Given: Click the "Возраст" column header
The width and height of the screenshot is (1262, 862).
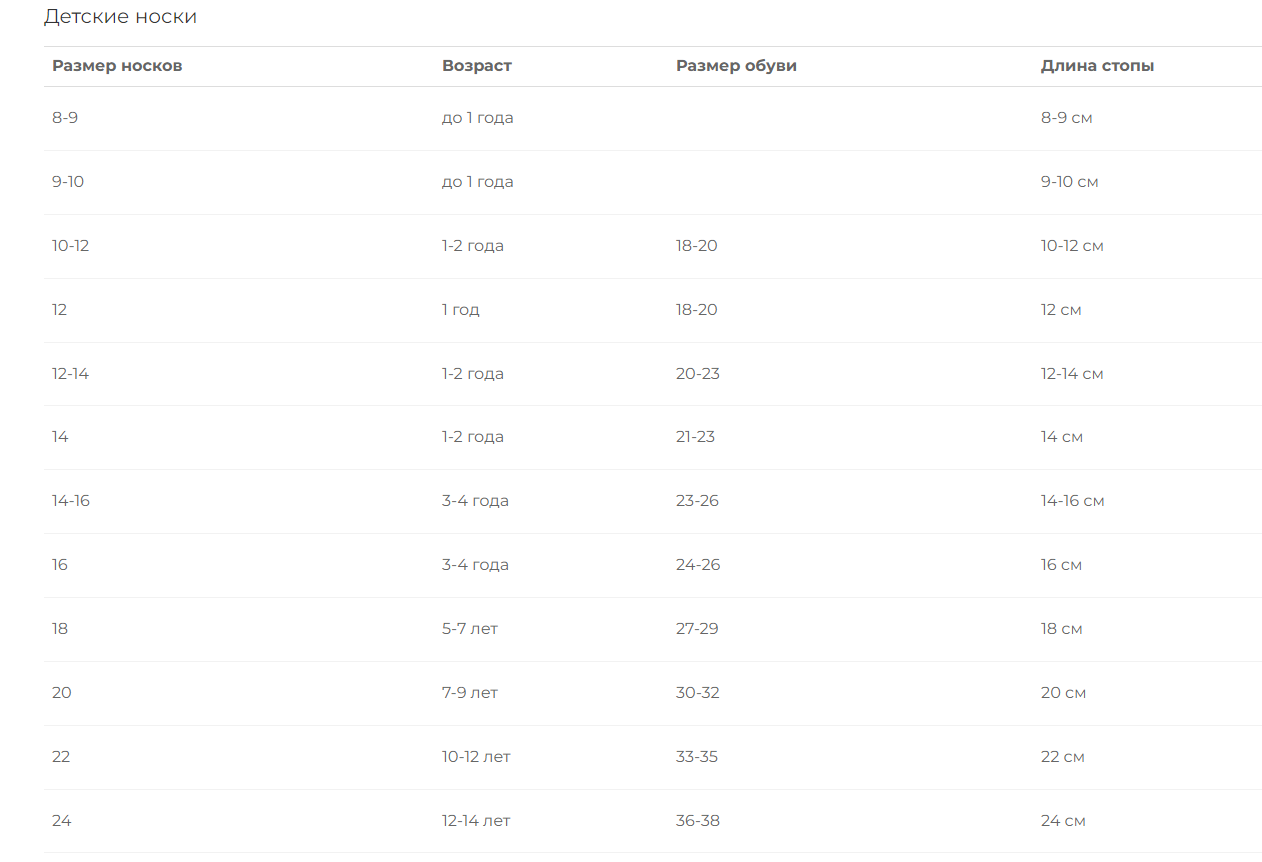Looking at the screenshot, I should click(477, 66).
